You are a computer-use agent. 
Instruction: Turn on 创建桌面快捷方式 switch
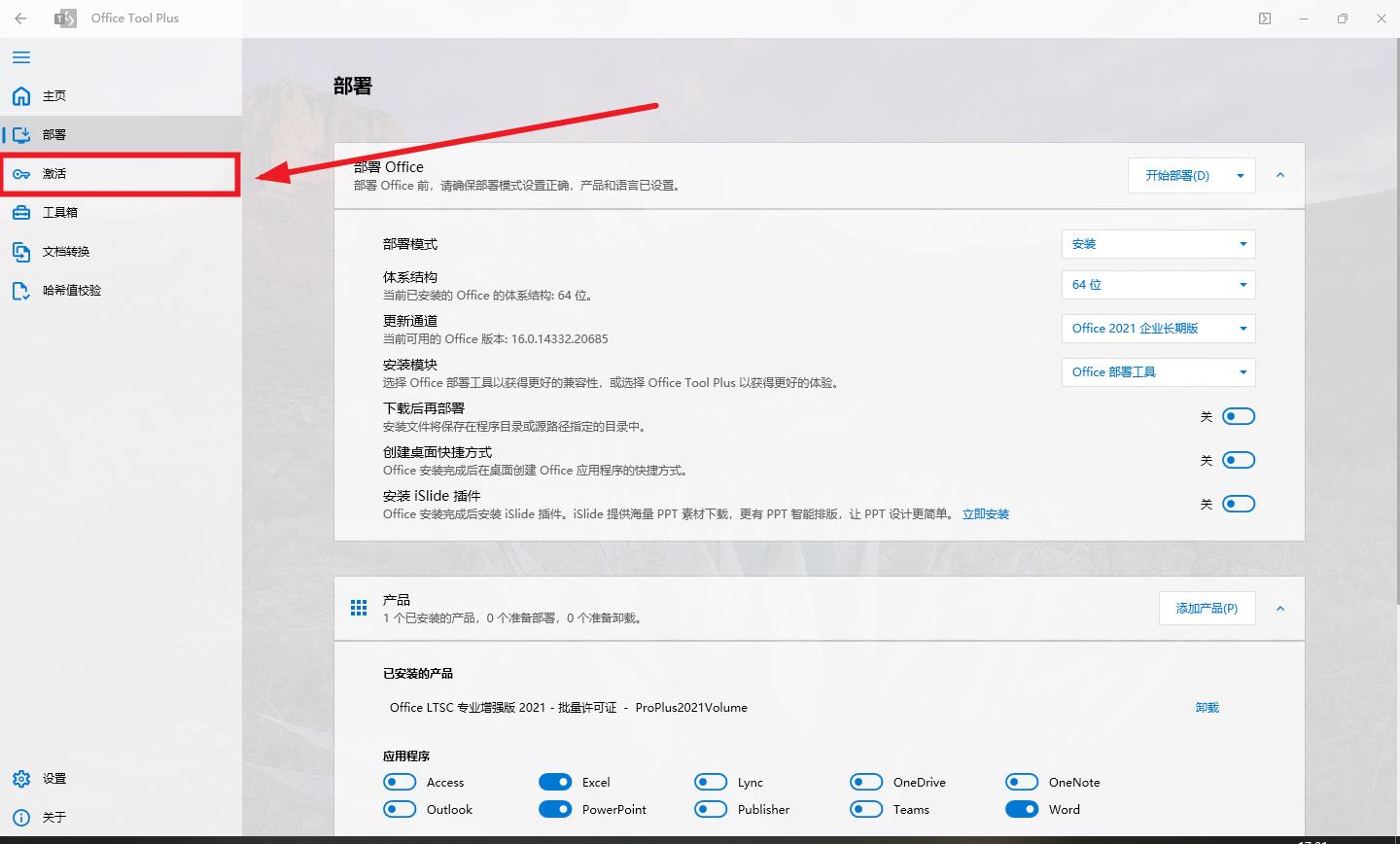[x=1239, y=459]
